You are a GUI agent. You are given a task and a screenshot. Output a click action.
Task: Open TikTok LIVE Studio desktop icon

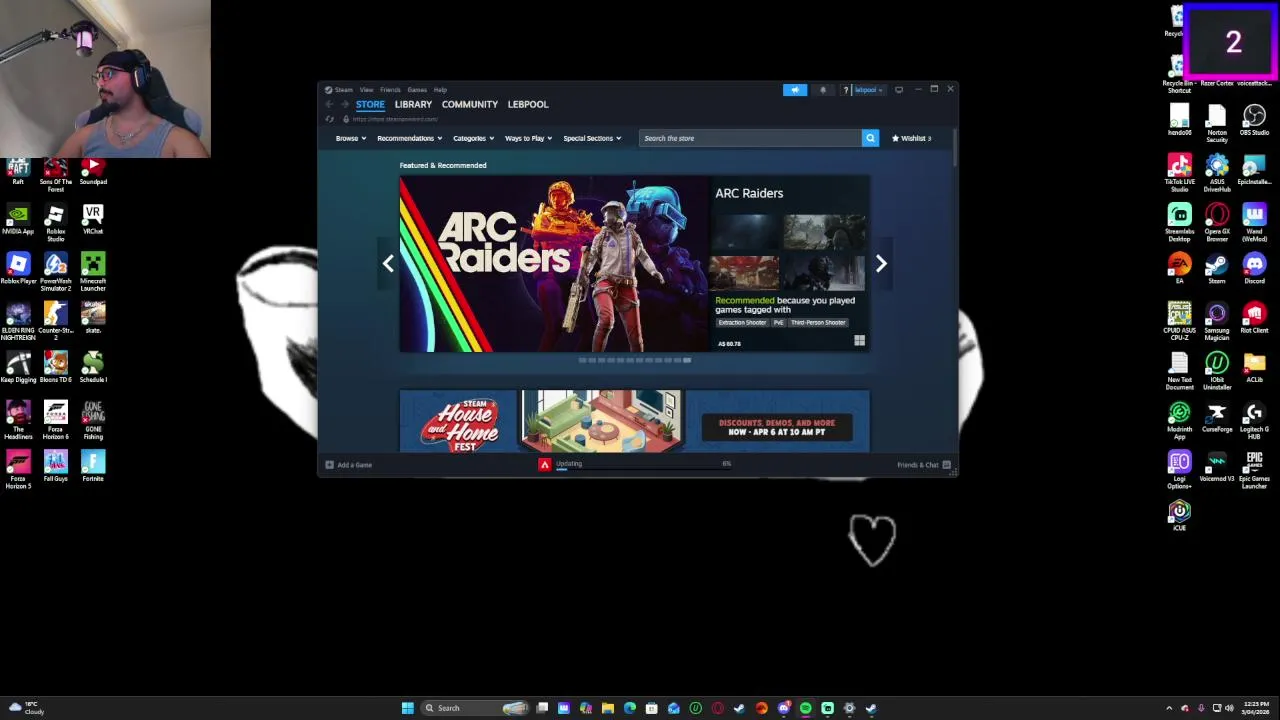click(1179, 173)
